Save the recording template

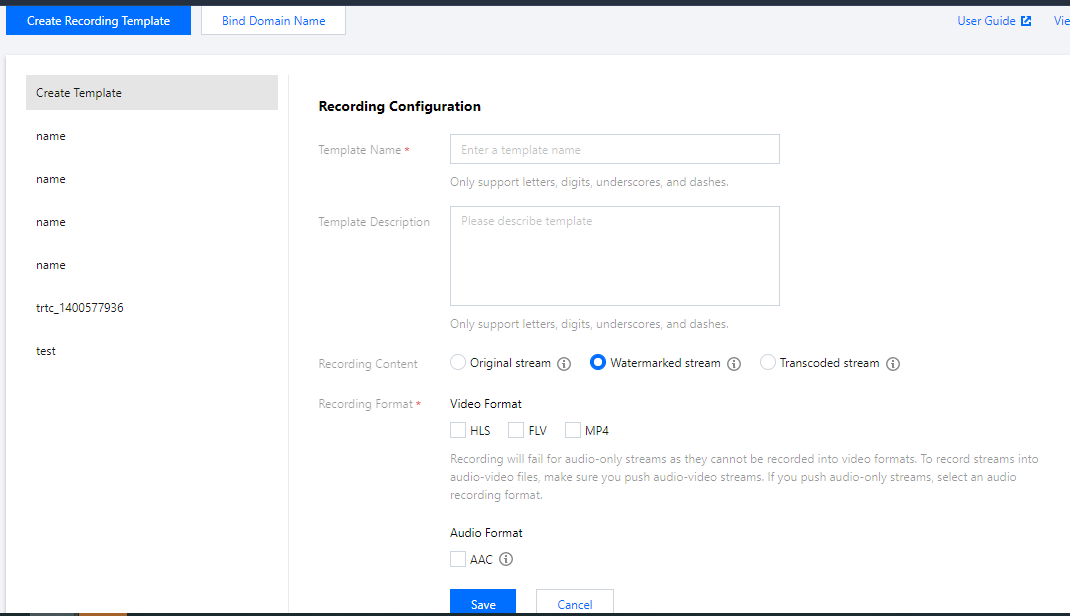pos(483,604)
